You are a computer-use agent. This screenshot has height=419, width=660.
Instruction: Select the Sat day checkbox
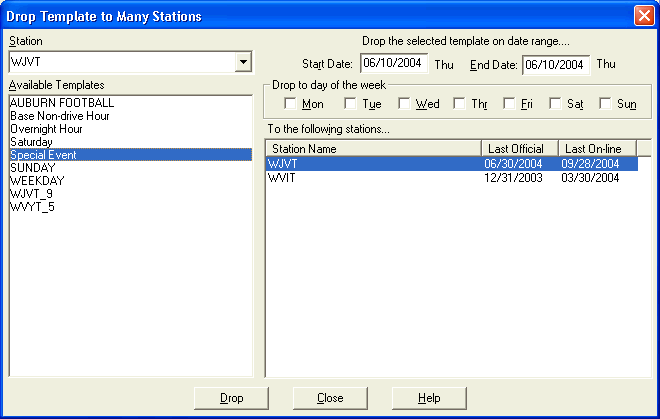click(555, 104)
